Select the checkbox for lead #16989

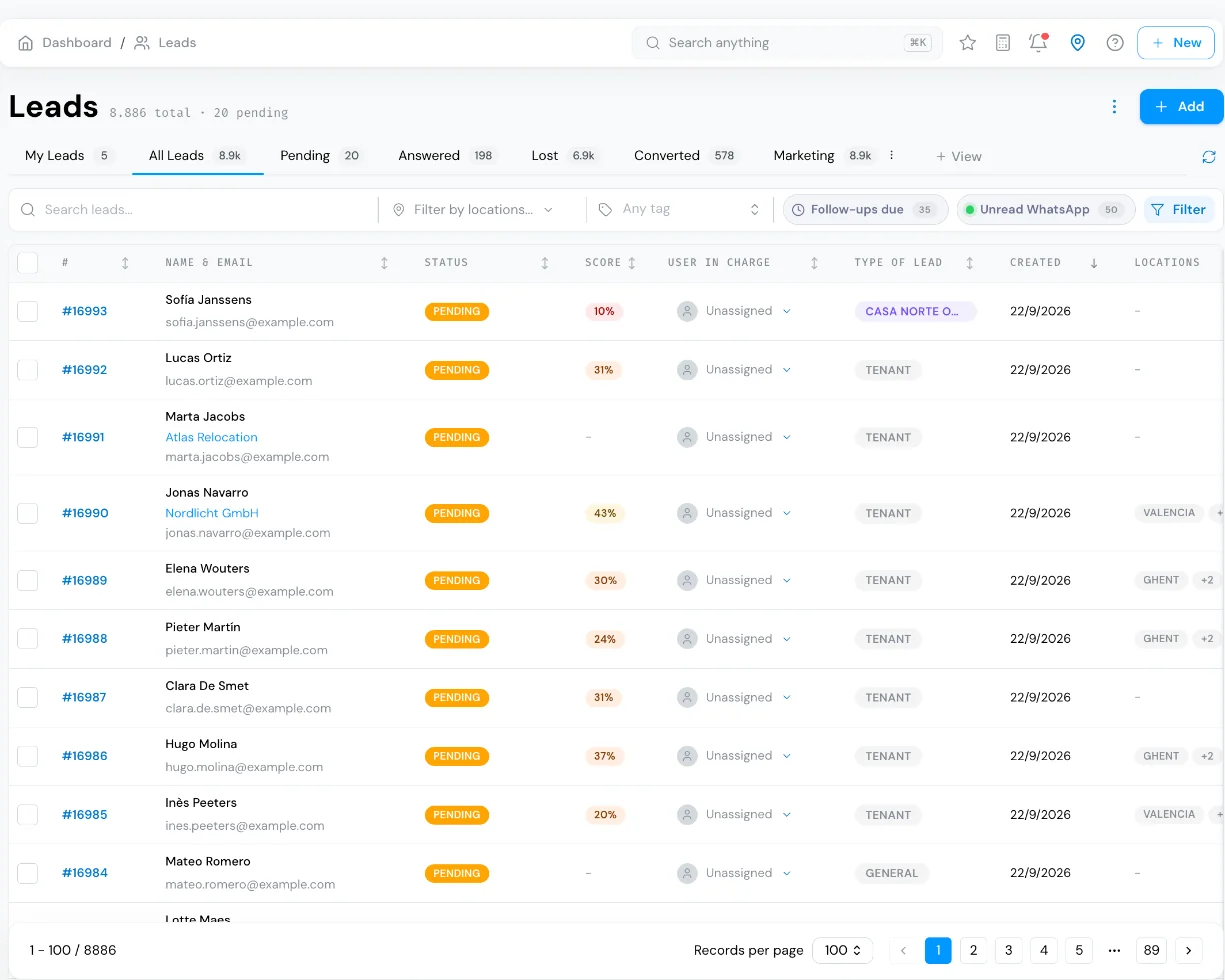(x=28, y=580)
